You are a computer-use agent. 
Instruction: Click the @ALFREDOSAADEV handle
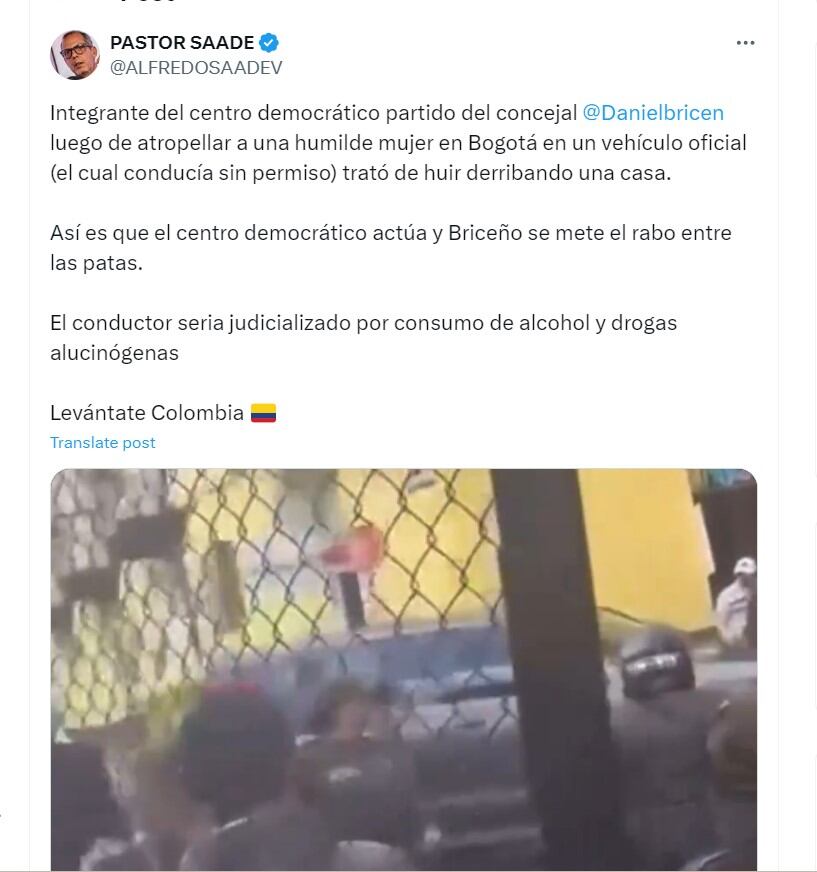[x=196, y=67]
